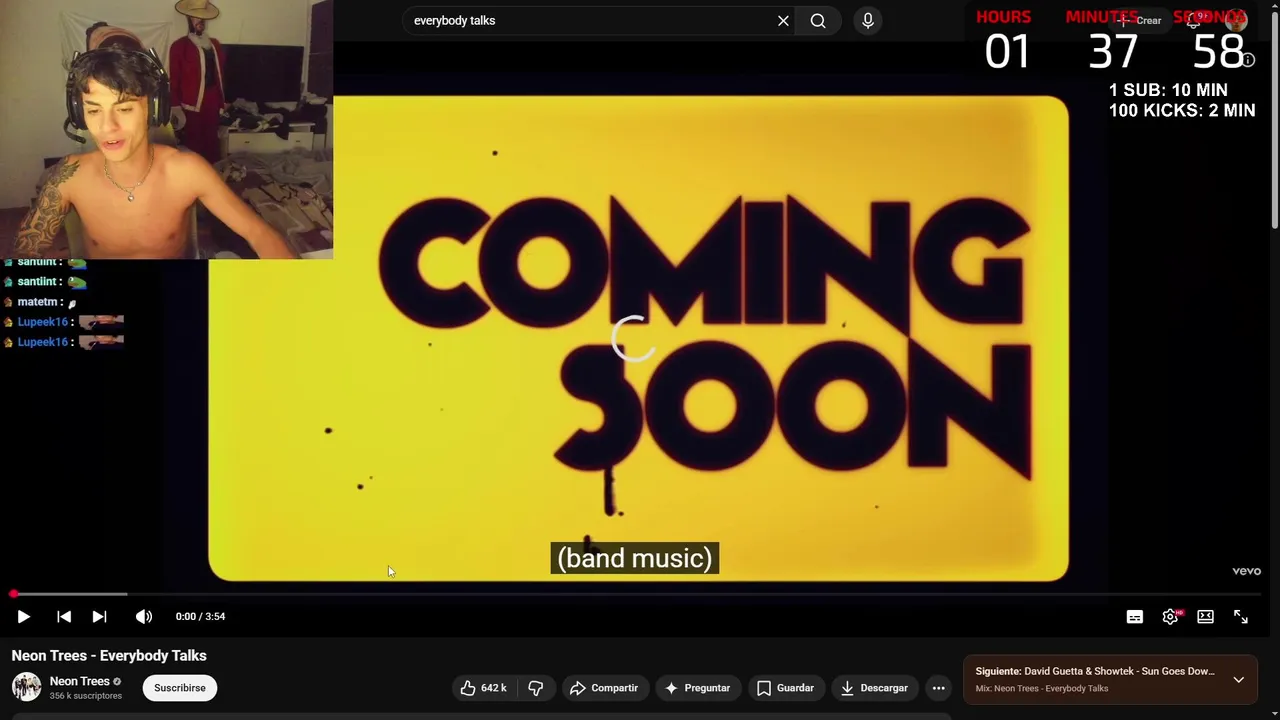This screenshot has width=1280, height=720.
Task: Click the search magnifier button
Action: tap(818, 20)
